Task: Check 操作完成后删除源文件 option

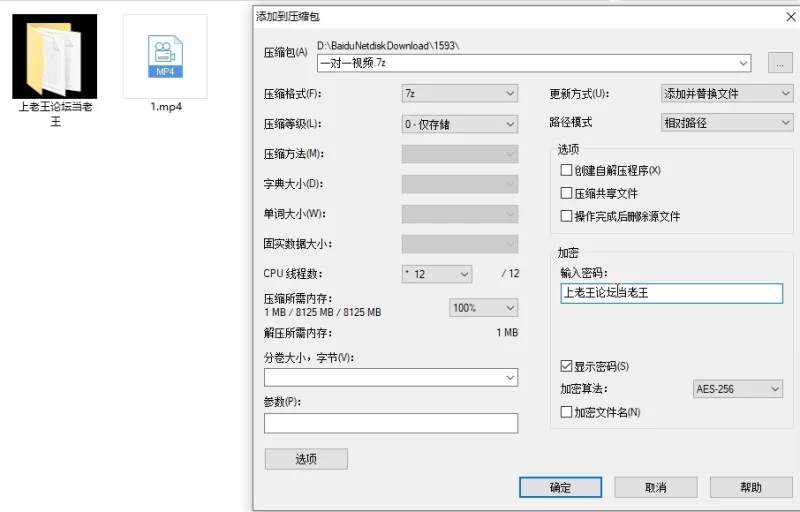Action: pyautogui.click(x=566, y=216)
